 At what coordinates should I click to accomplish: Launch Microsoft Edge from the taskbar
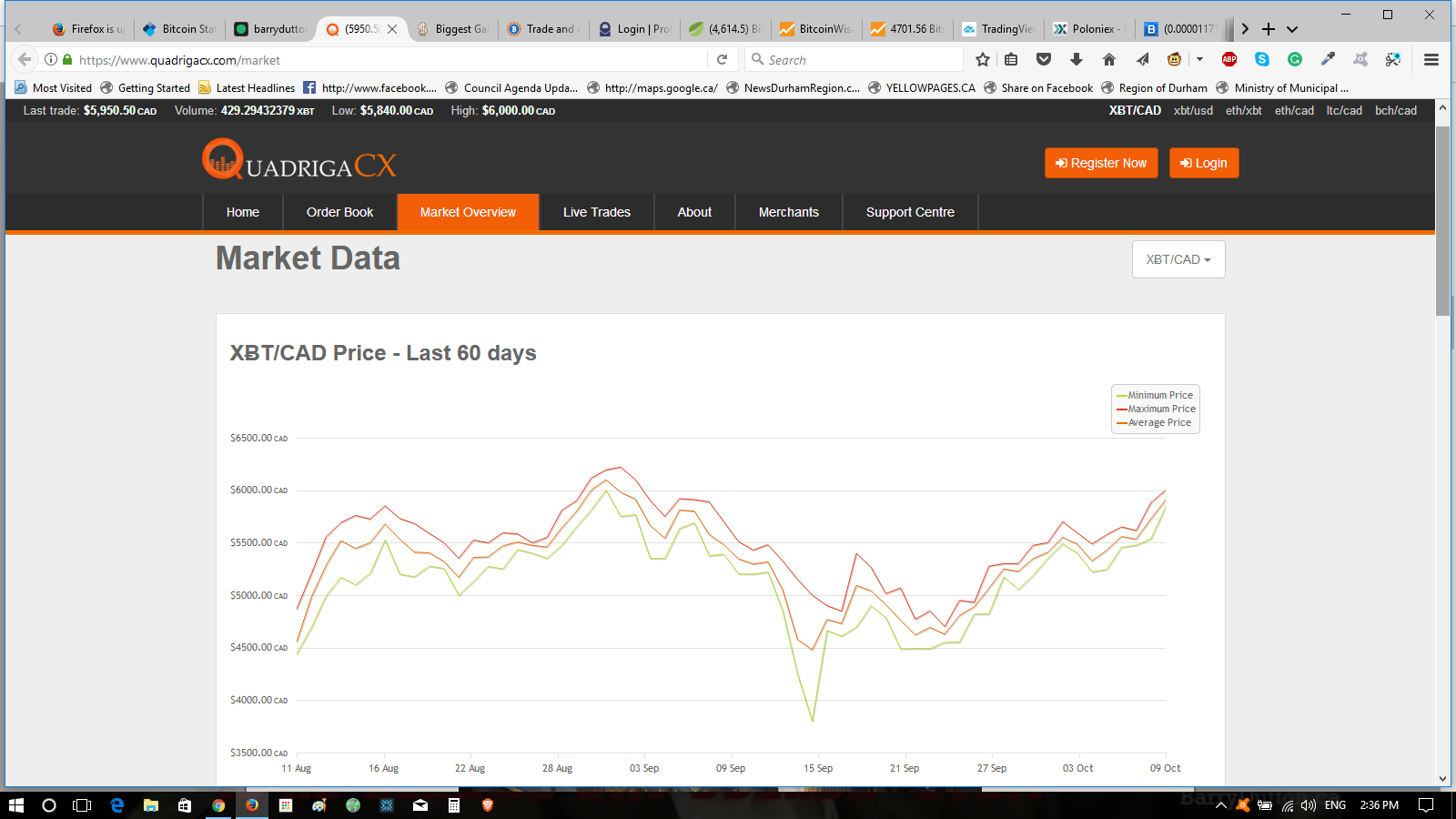click(116, 805)
